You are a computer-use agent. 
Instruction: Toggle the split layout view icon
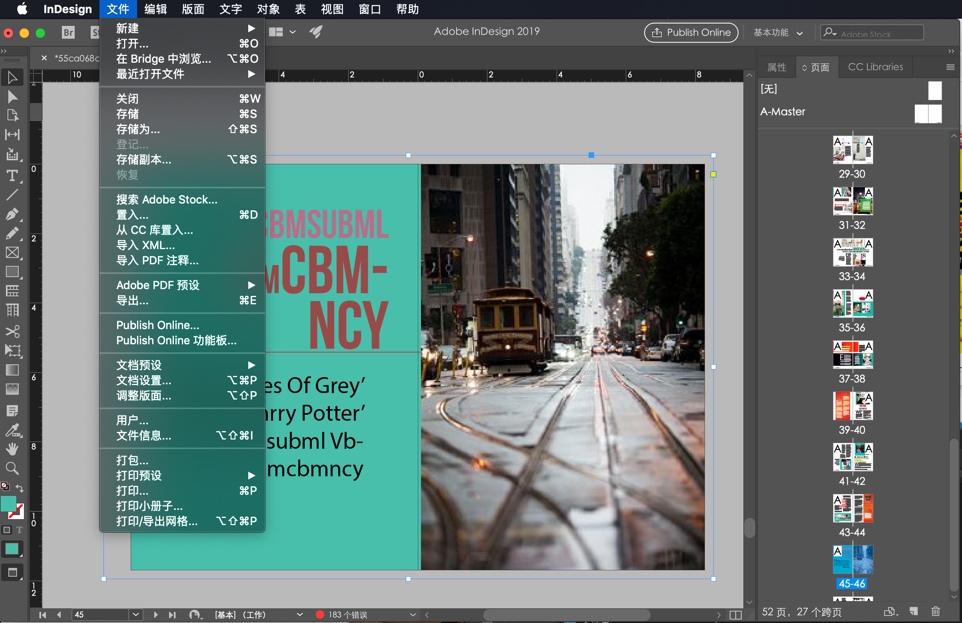click(x=735, y=614)
